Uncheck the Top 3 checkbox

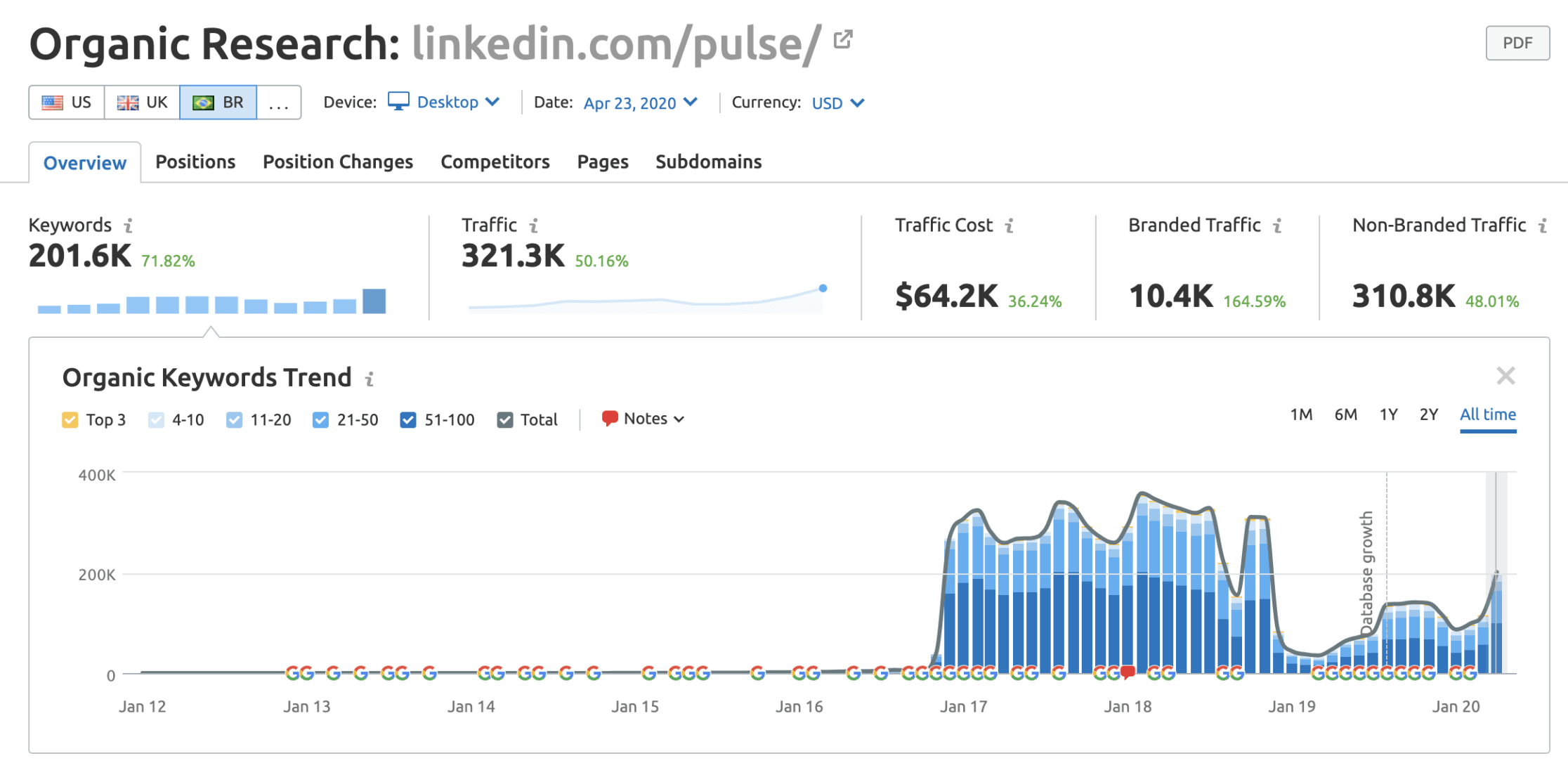point(70,420)
